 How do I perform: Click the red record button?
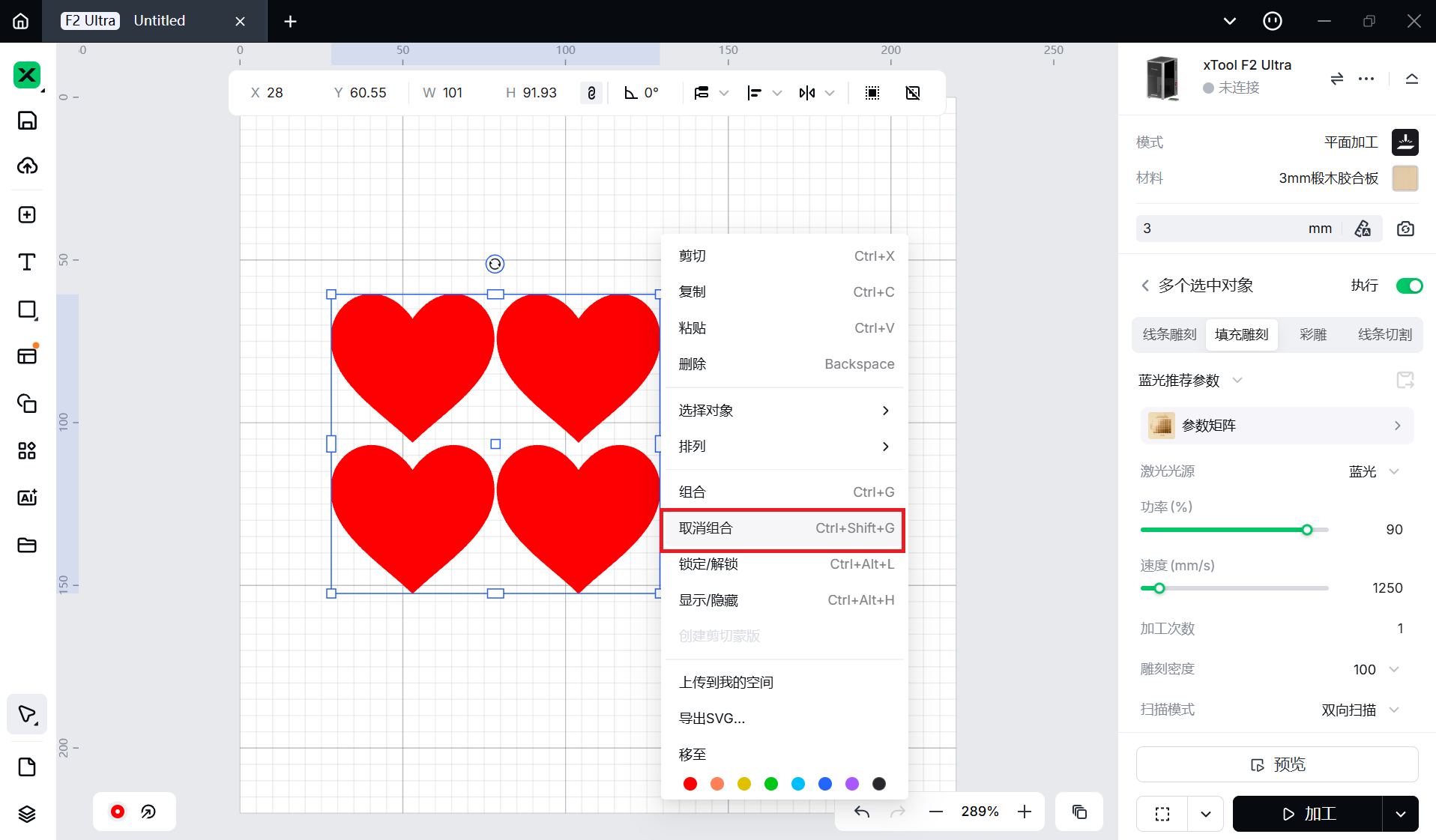point(118,812)
